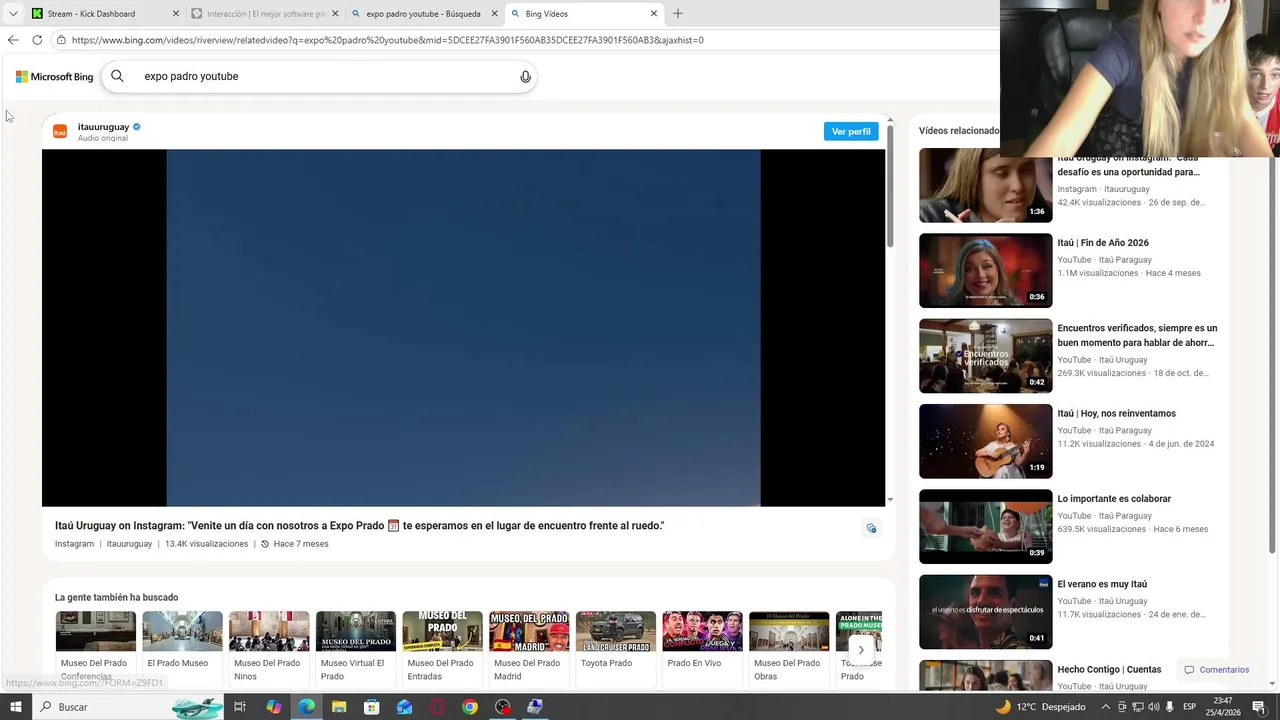Open File Explorer from the taskbar
This screenshot has height=720, width=1280.
click(x=339, y=707)
